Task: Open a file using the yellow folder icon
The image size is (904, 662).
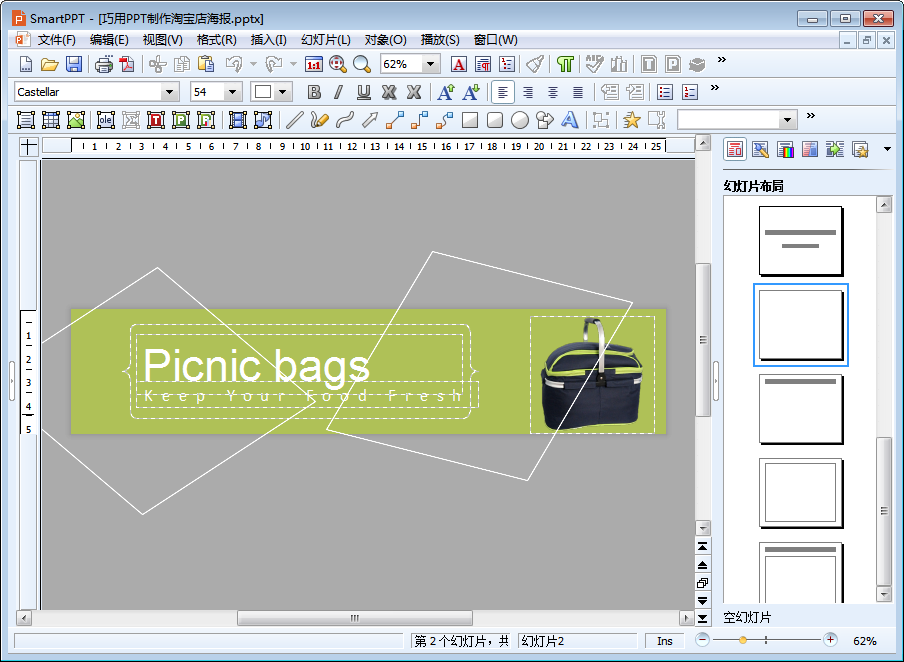Action: point(50,64)
